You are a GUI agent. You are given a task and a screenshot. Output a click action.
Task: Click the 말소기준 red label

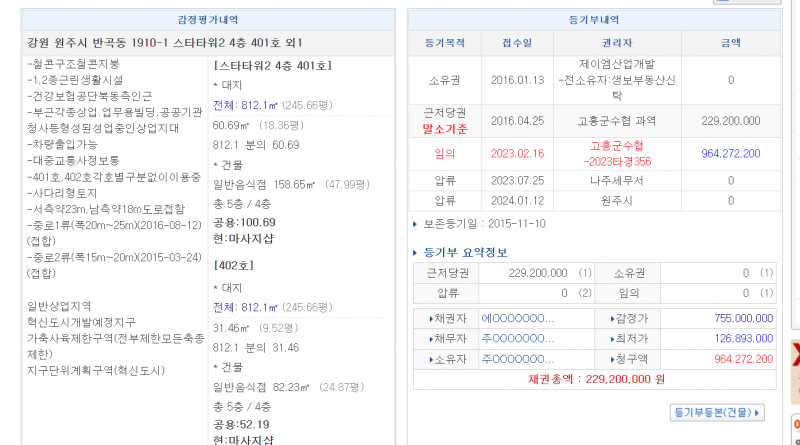coord(445,129)
